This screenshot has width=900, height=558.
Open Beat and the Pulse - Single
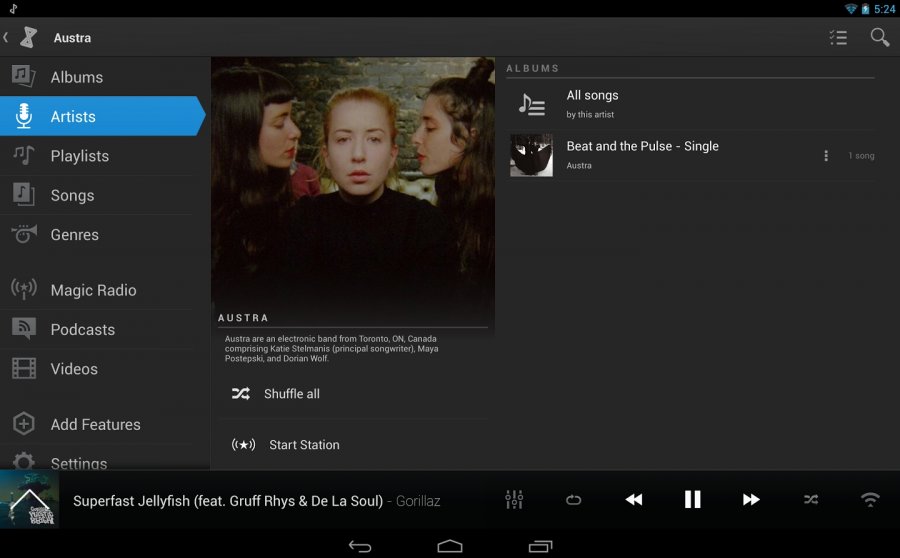[690, 155]
